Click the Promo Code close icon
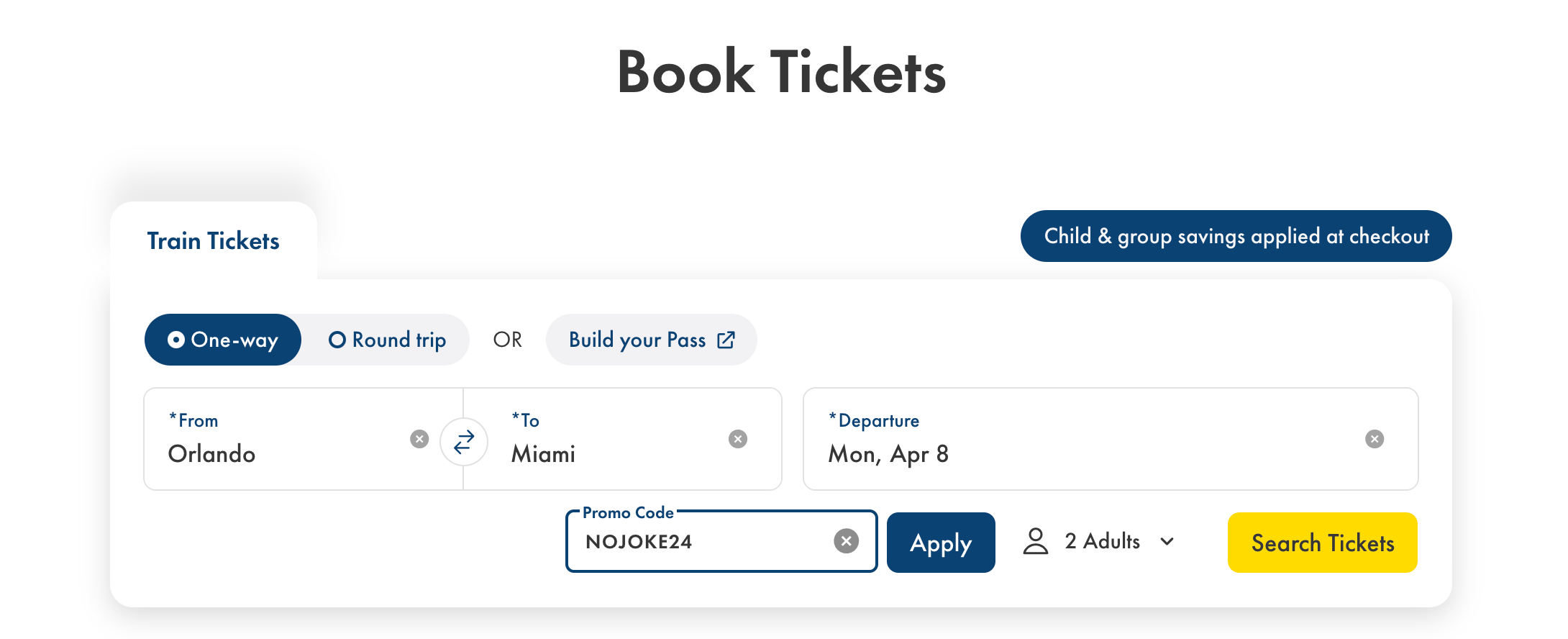Image resolution: width=1568 pixels, height=639 pixels. tap(847, 540)
